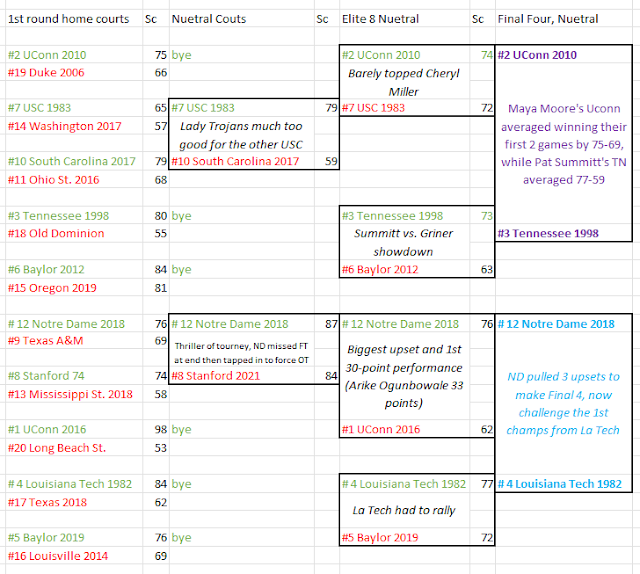Click the 'Nuetral Couts' column header
Image resolution: width=640 pixels, height=574 pixels.
click(x=242, y=19)
